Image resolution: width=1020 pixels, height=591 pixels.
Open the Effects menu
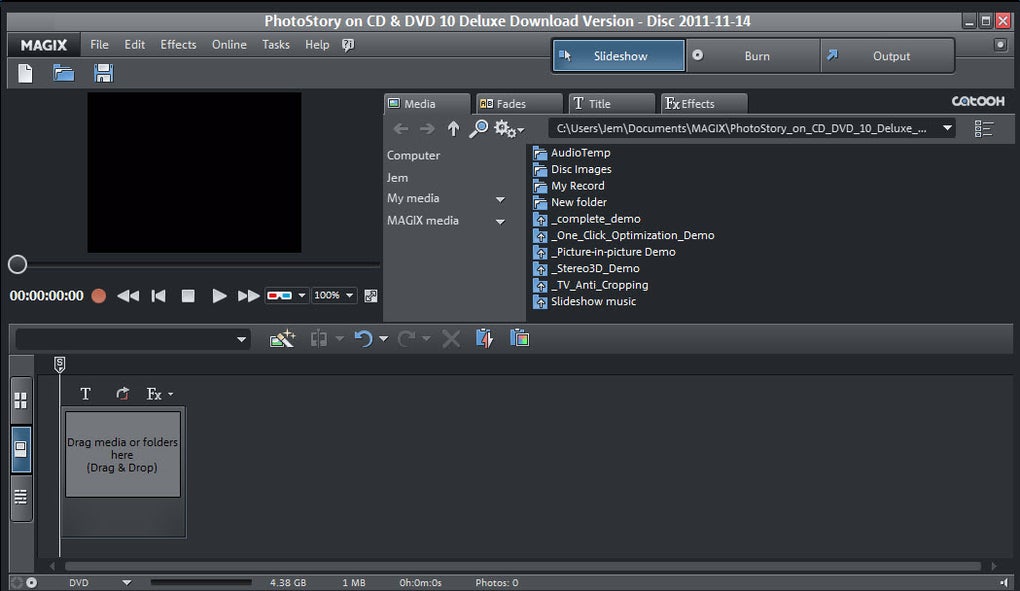point(178,45)
